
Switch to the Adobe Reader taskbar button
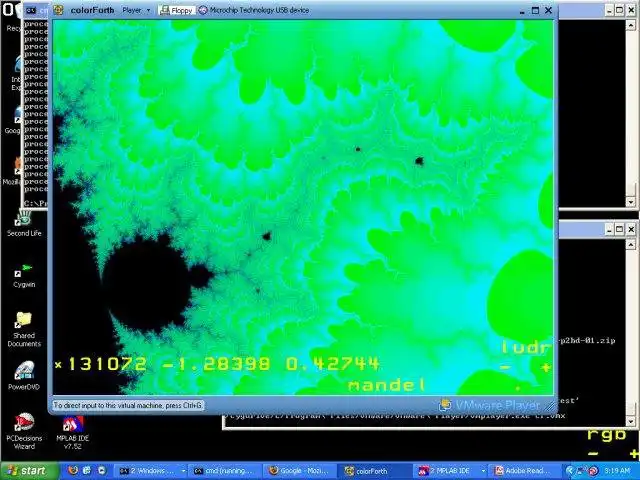(x=526, y=471)
